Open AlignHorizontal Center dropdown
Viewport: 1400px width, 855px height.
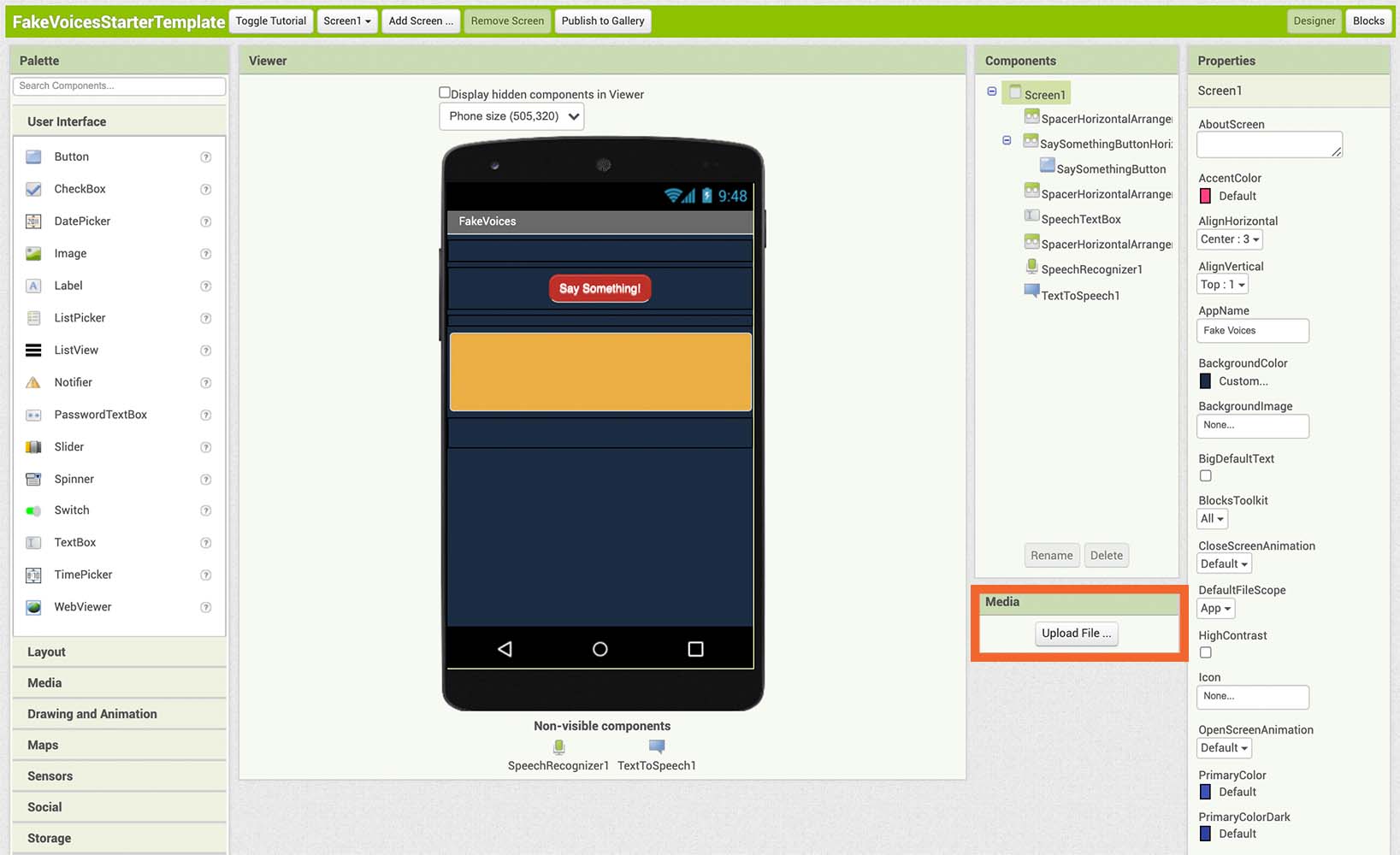tap(1230, 239)
